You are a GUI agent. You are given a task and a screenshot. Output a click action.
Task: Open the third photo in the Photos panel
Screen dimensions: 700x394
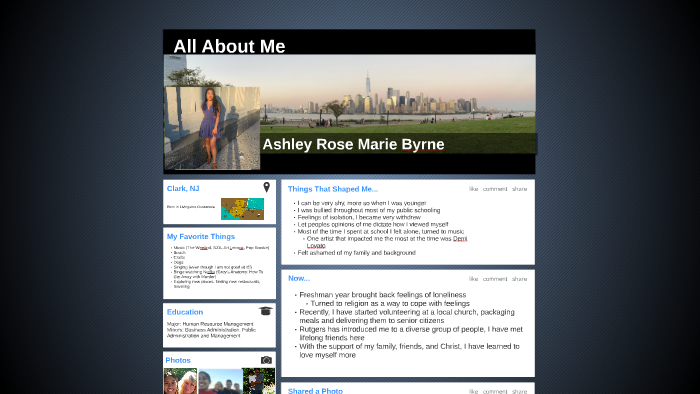click(x=259, y=381)
